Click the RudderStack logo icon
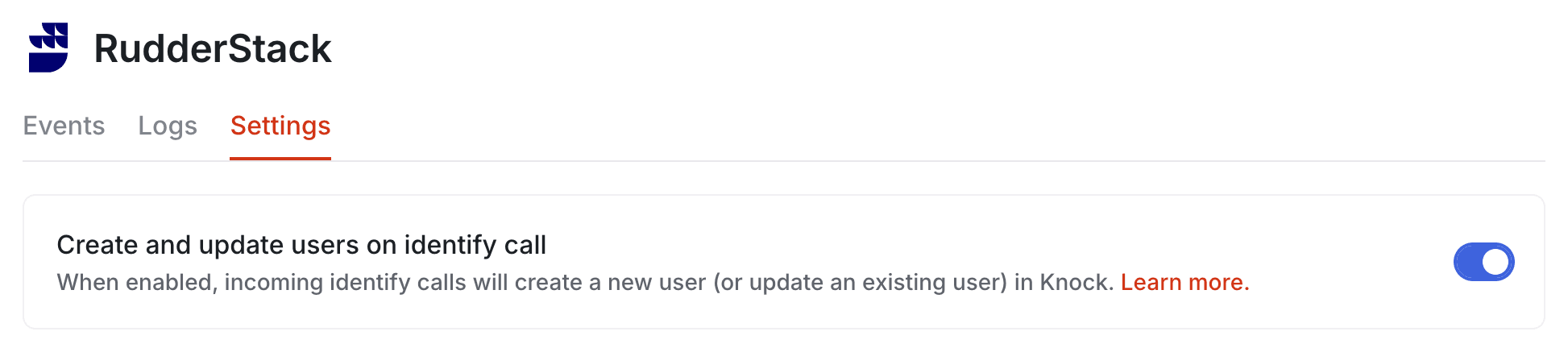This screenshot has width=1568, height=348. click(48, 48)
